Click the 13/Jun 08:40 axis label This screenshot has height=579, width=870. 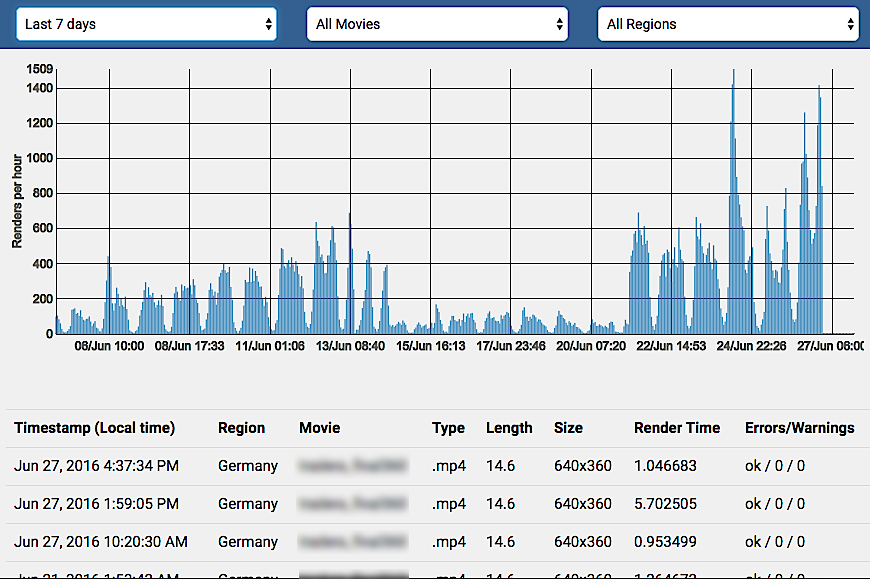[x=350, y=346]
